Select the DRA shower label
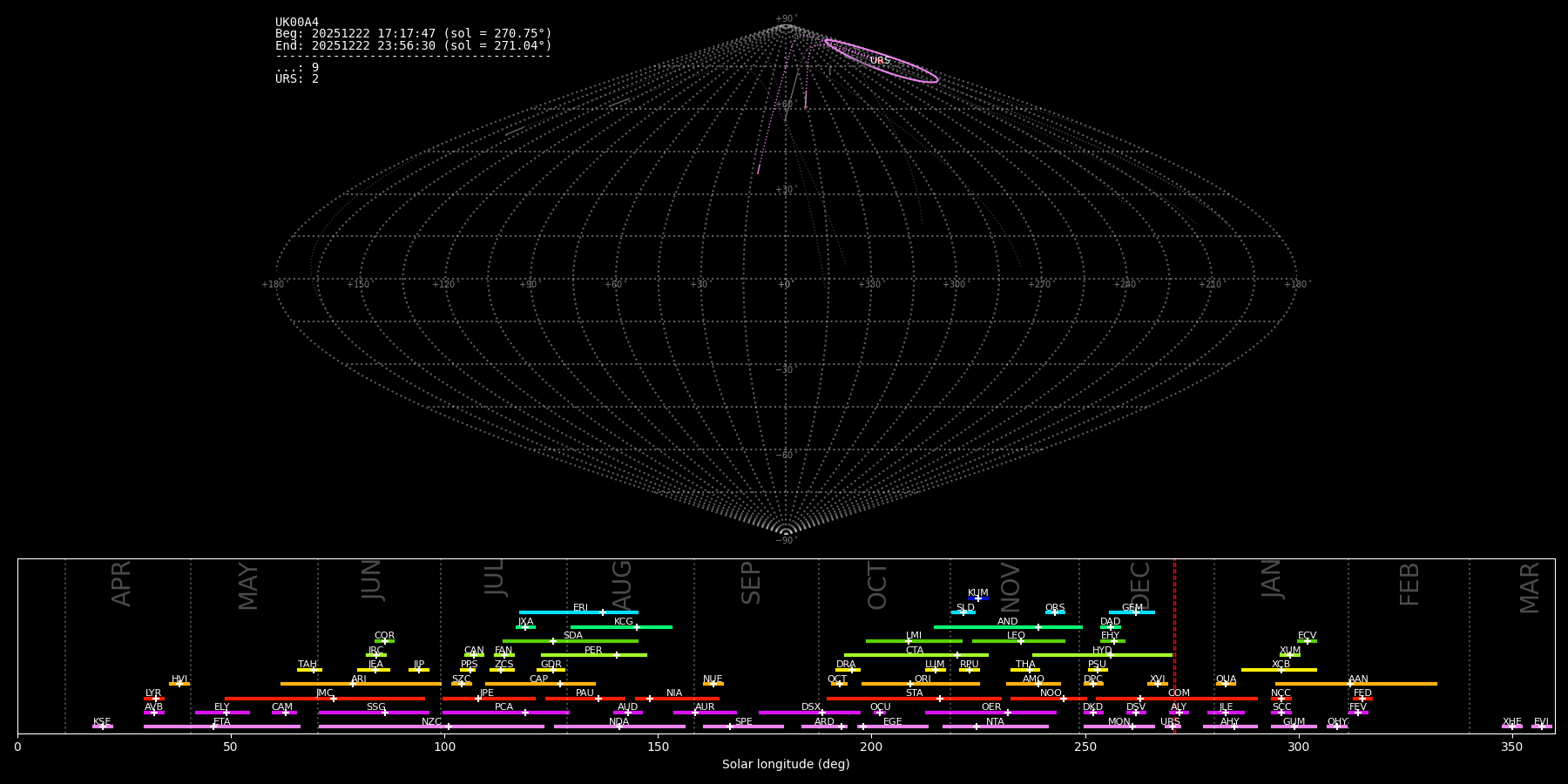Image resolution: width=1568 pixels, height=784 pixels. click(846, 665)
